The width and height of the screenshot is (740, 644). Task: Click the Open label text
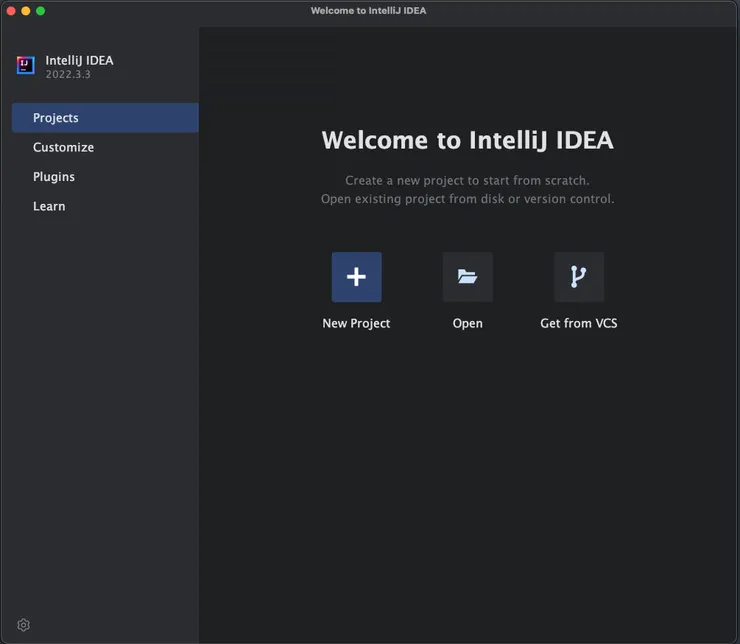(x=468, y=324)
